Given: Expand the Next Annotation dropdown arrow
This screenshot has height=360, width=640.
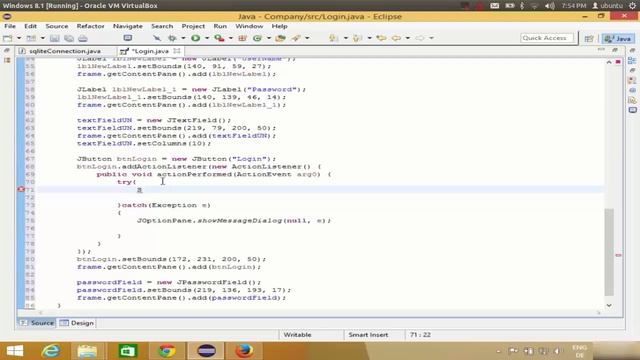Looking at the screenshot, I should [x=345, y=38].
